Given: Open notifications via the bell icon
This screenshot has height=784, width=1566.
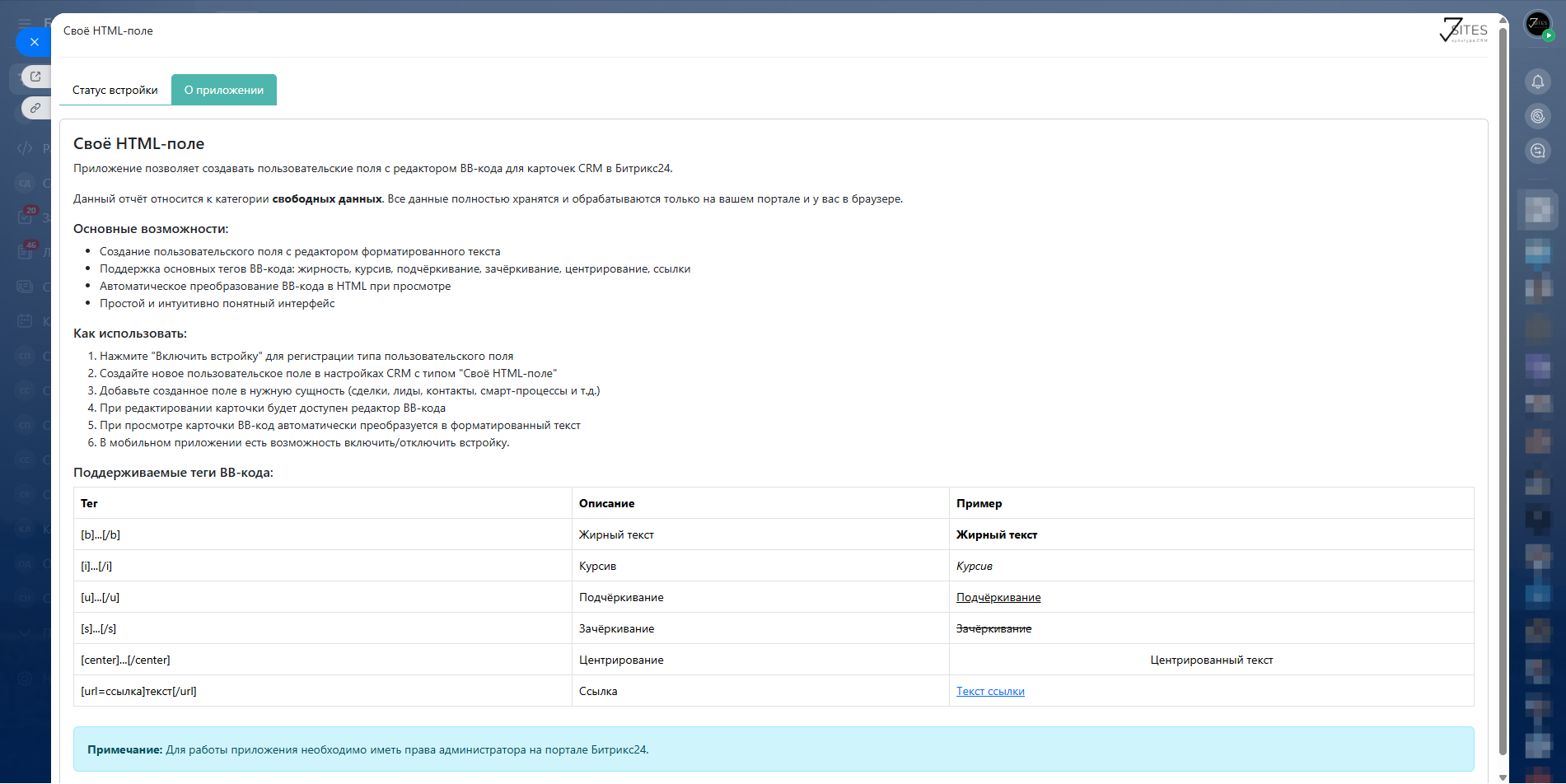Looking at the screenshot, I should point(1538,82).
